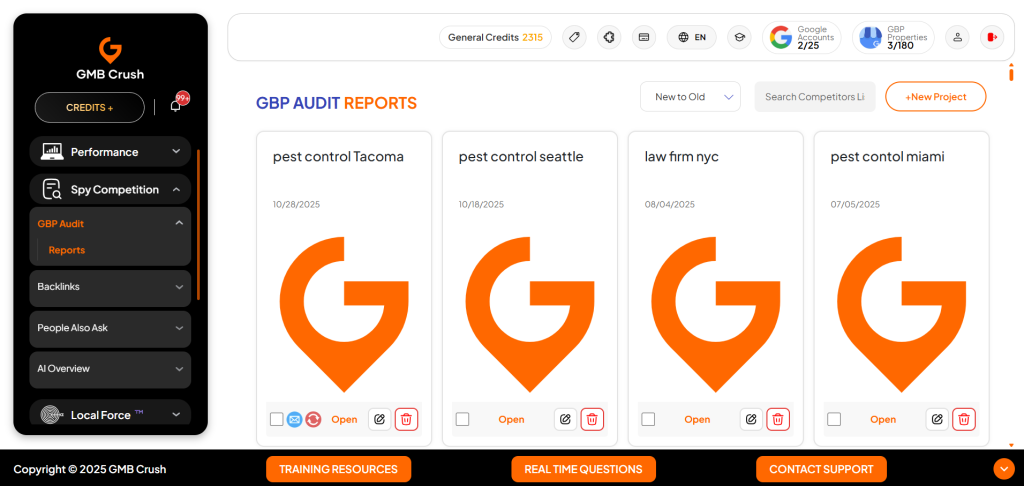The height and width of the screenshot is (486, 1024).
Task: Expand the Backlinks section chevron
Action: (x=180, y=287)
